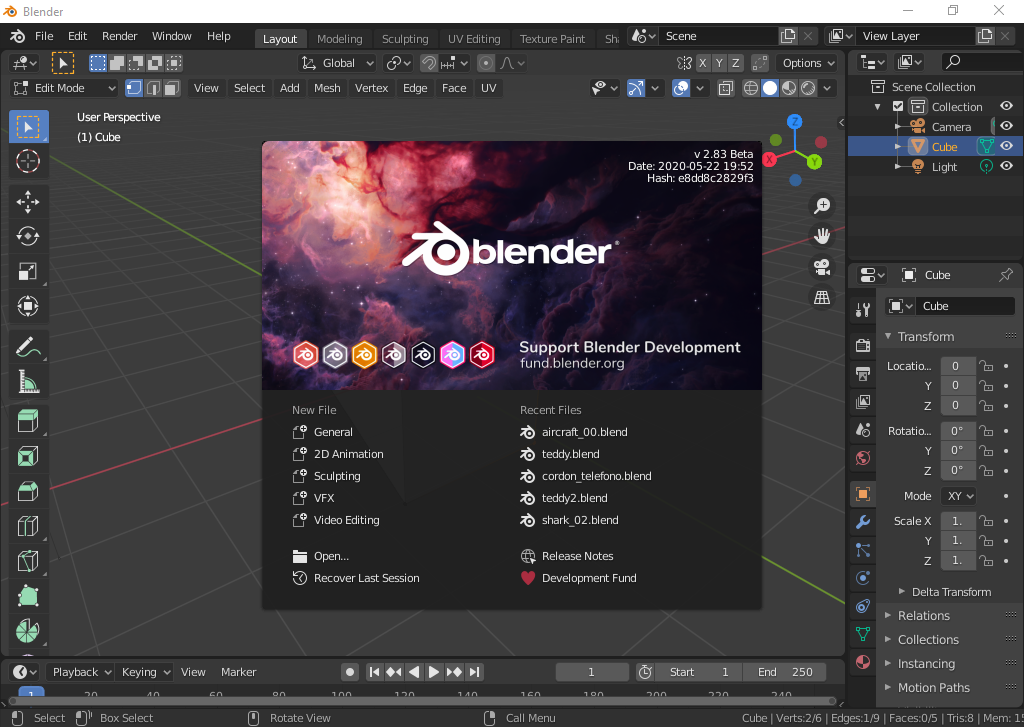The height and width of the screenshot is (727, 1024).
Task: Select the Loop Cut tool
Action: [27, 526]
